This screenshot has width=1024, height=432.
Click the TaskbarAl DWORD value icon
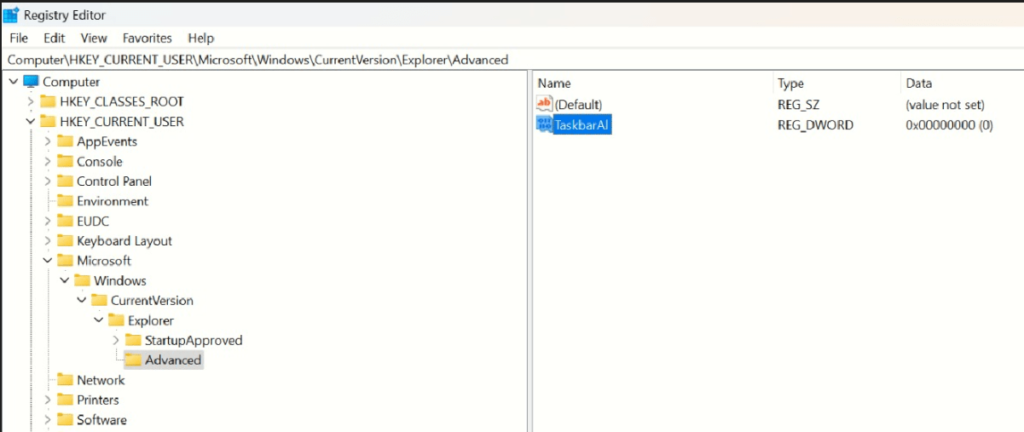(544, 124)
